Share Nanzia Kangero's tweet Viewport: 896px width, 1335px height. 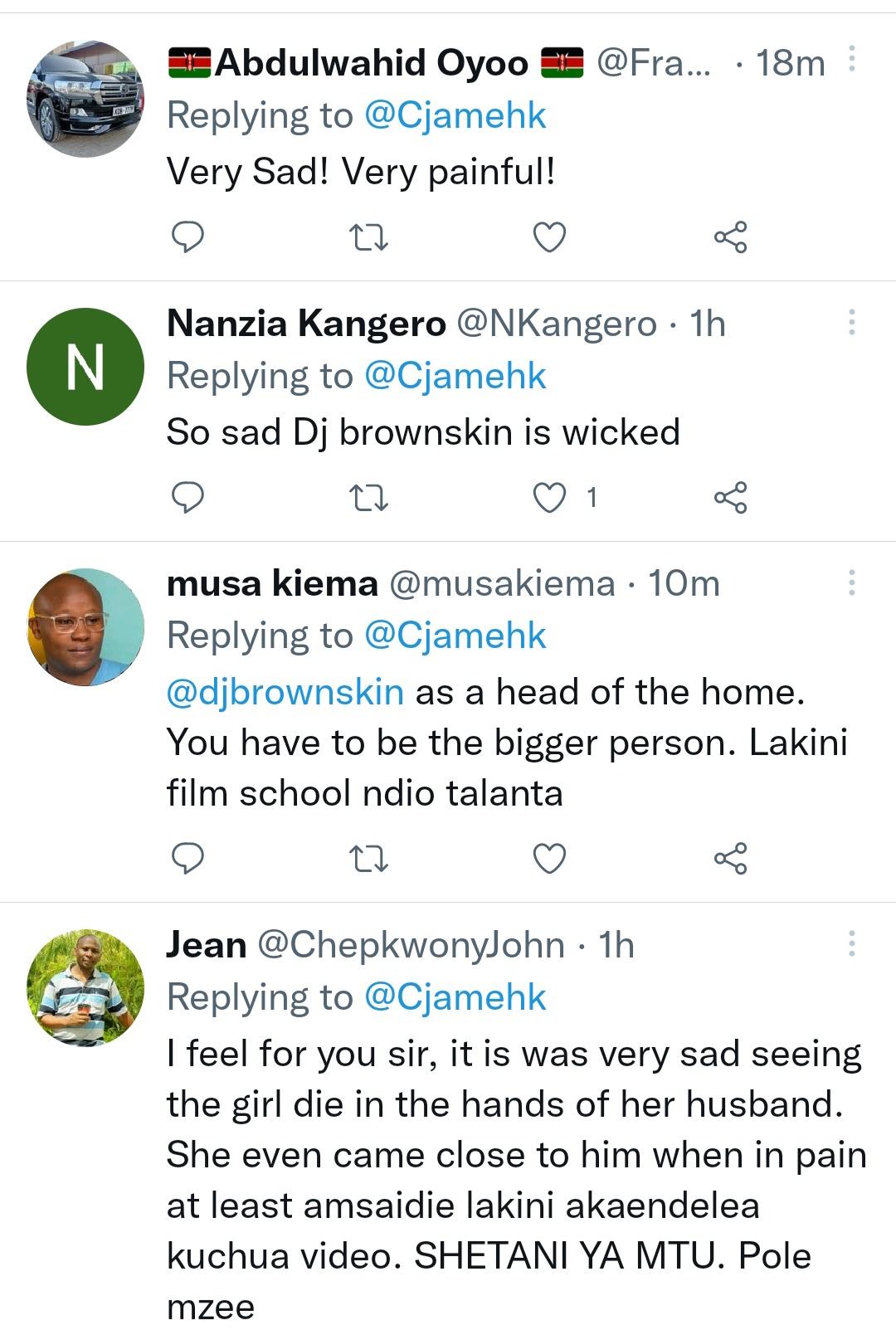point(730,498)
